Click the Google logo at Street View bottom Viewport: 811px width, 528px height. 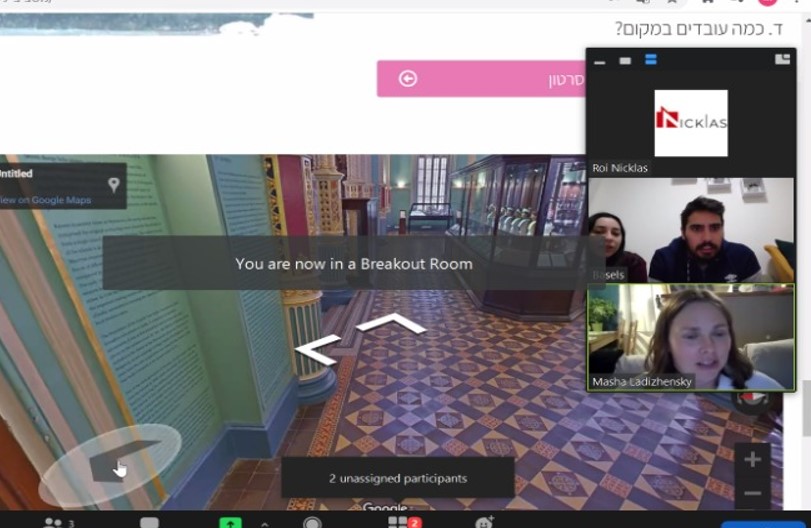(x=385, y=507)
